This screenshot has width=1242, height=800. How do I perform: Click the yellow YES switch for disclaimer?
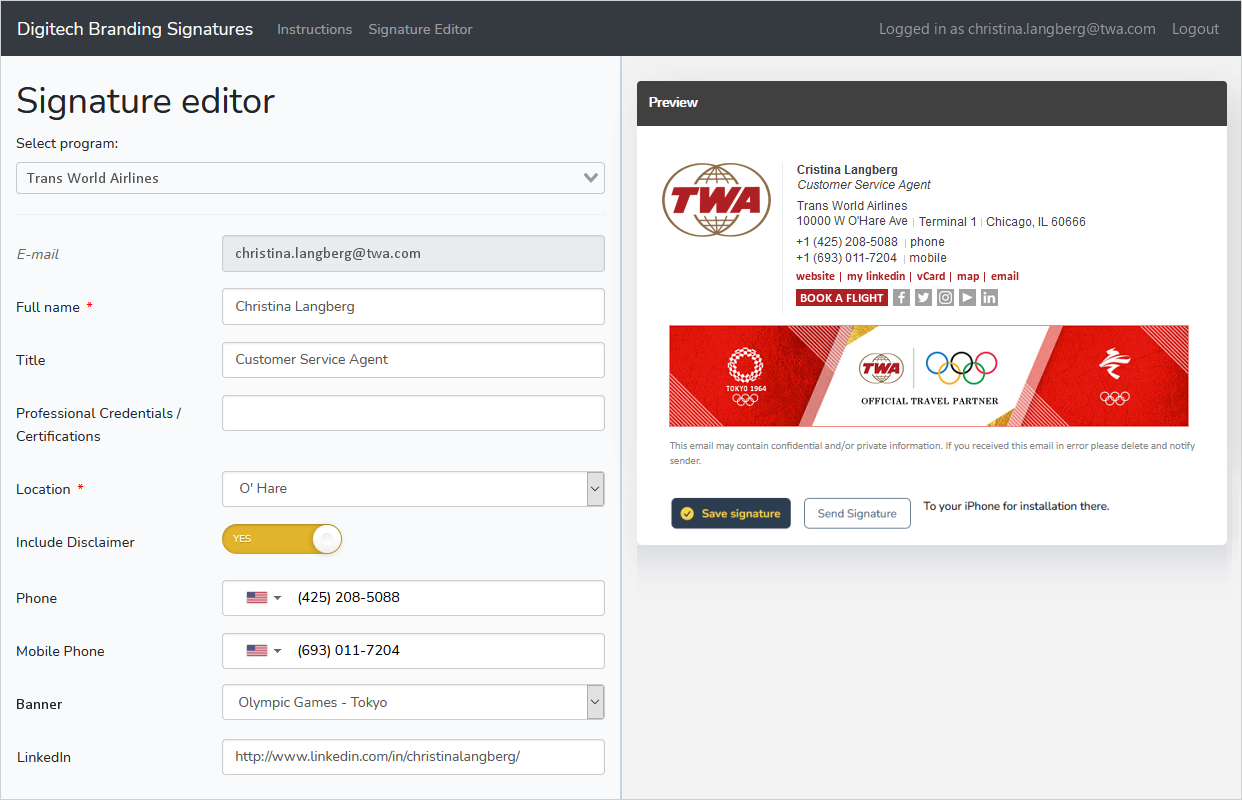281,538
